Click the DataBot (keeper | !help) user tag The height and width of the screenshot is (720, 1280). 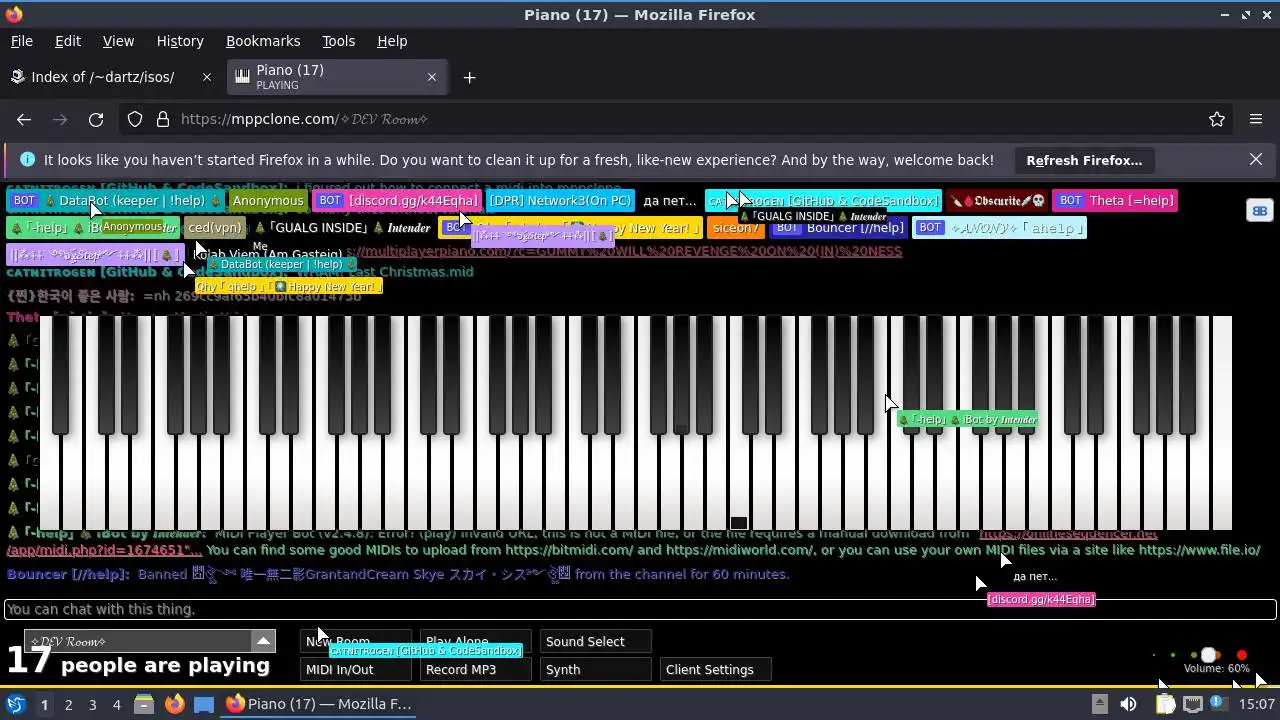click(x=115, y=200)
